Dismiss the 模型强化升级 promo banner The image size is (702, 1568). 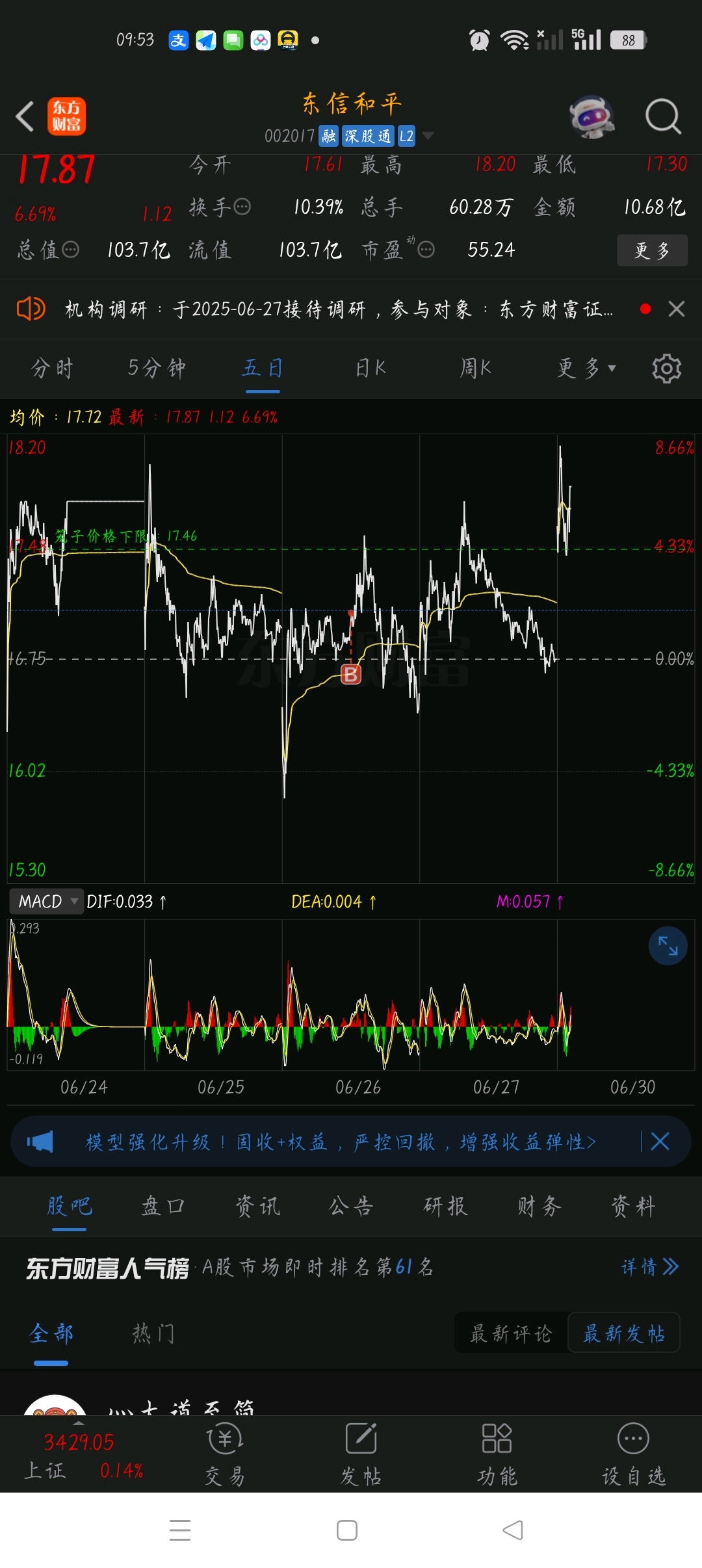tap(660, 1142)
